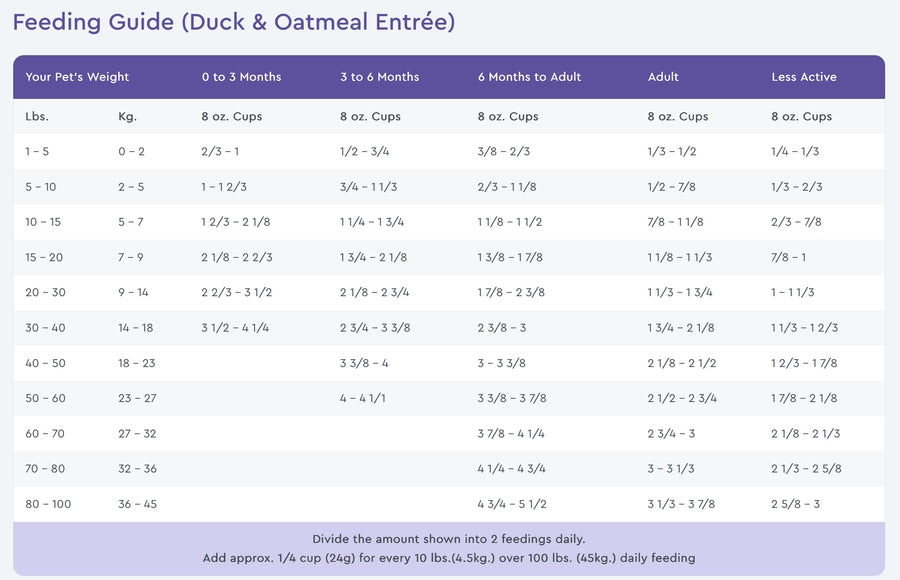Click the "80 – 100" lbs weight cell
Screen dimensions: 900x580
[48, 504]
